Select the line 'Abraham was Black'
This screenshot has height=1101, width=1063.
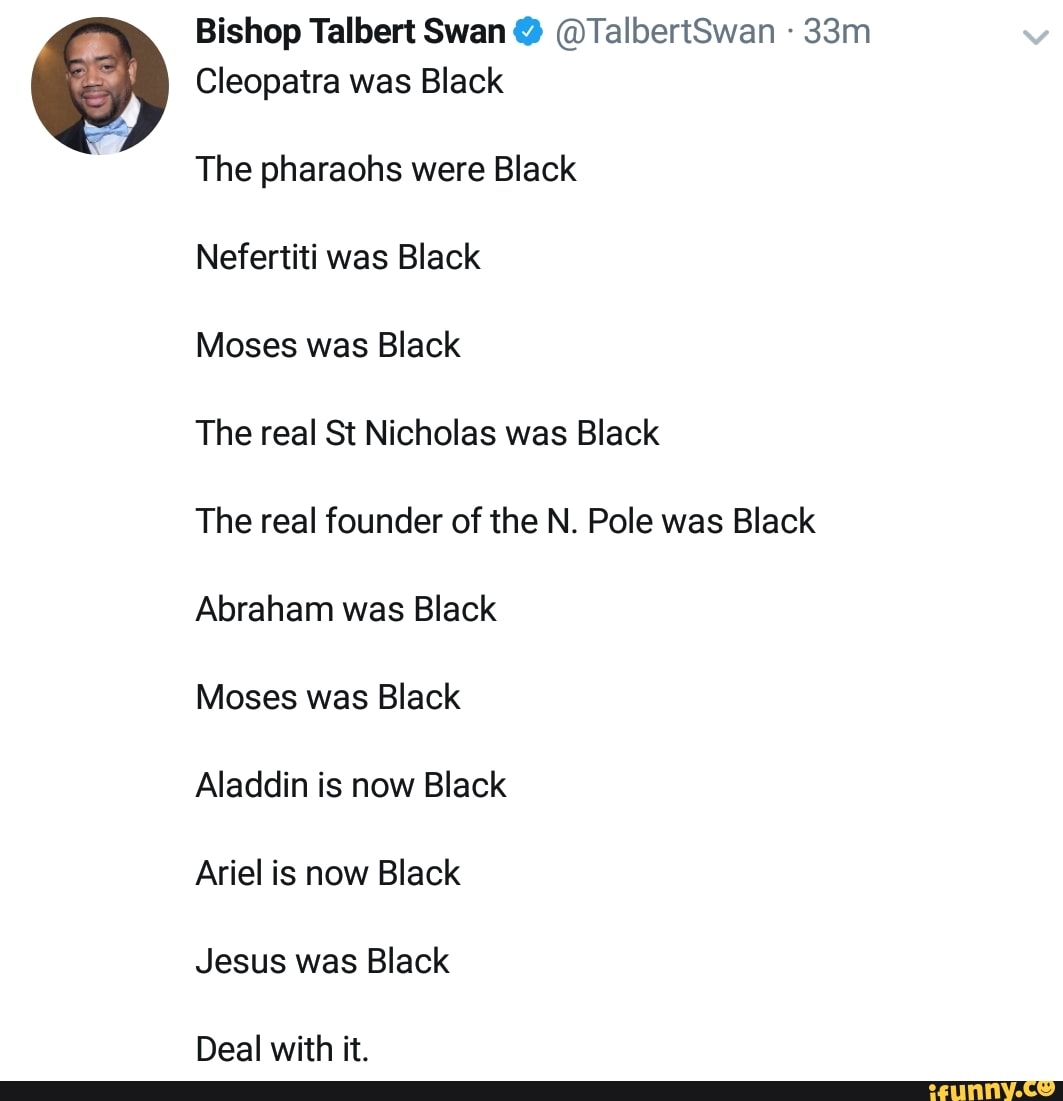[x=346, y=609]
